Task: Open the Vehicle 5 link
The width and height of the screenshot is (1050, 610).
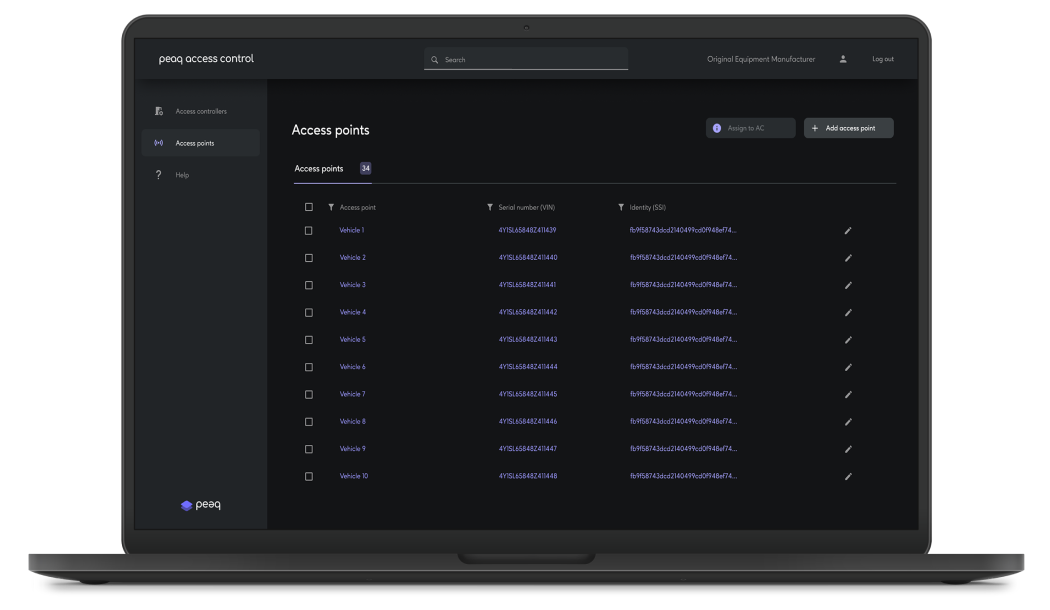Action: pyautogui.click(x=352, y=339)
